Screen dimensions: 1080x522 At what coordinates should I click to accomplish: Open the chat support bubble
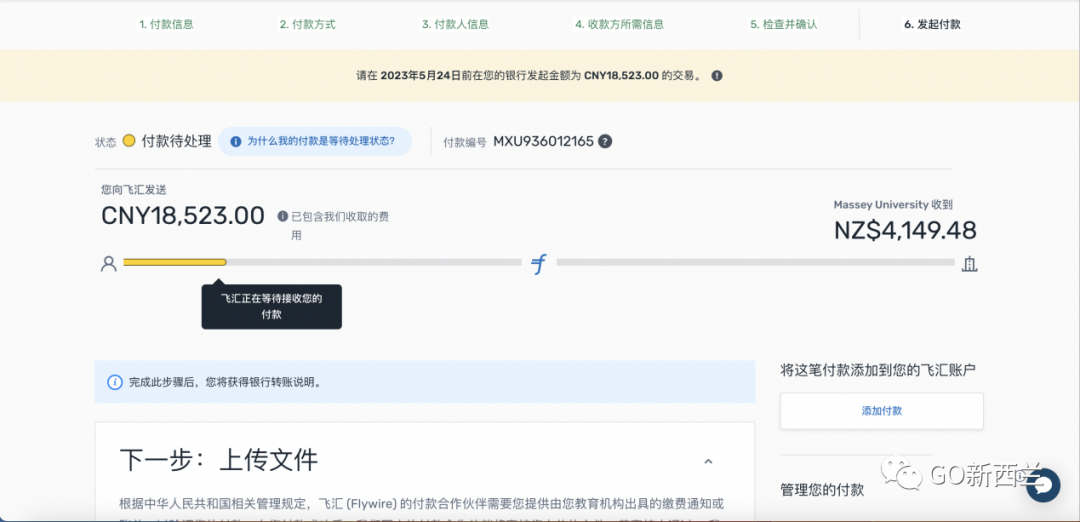(1043, 485)
